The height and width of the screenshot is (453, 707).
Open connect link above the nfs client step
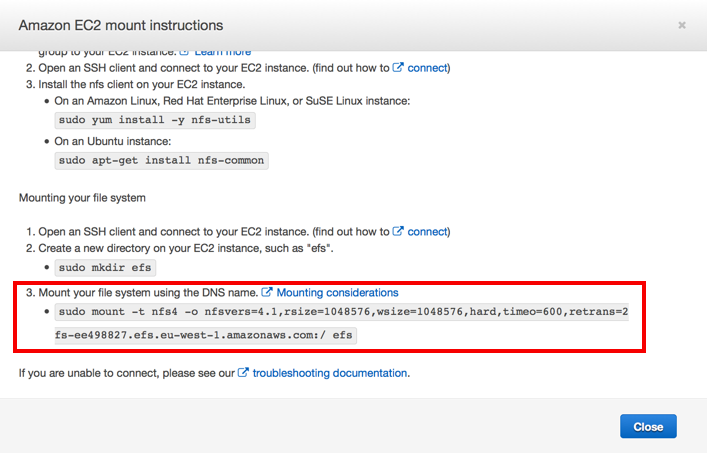pos(428,68)
